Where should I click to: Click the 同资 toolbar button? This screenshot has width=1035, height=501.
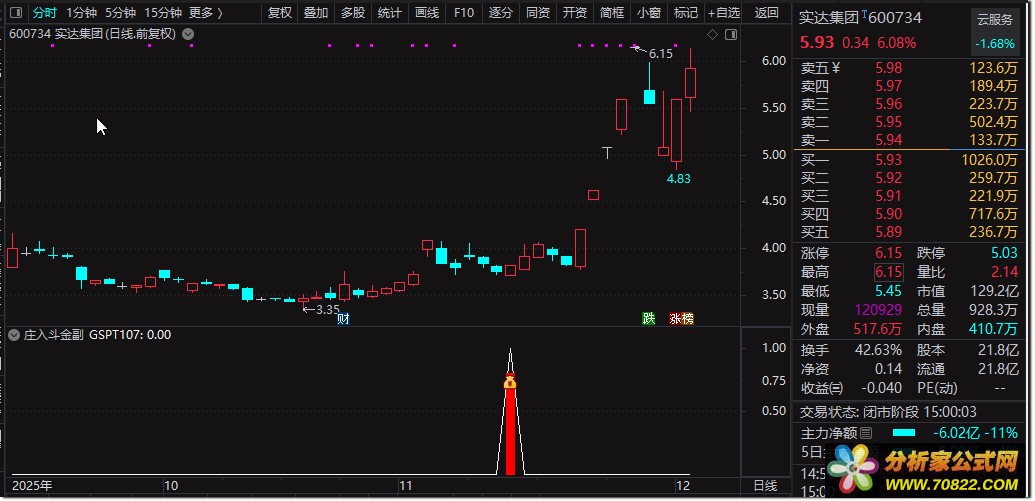point(538,13)
